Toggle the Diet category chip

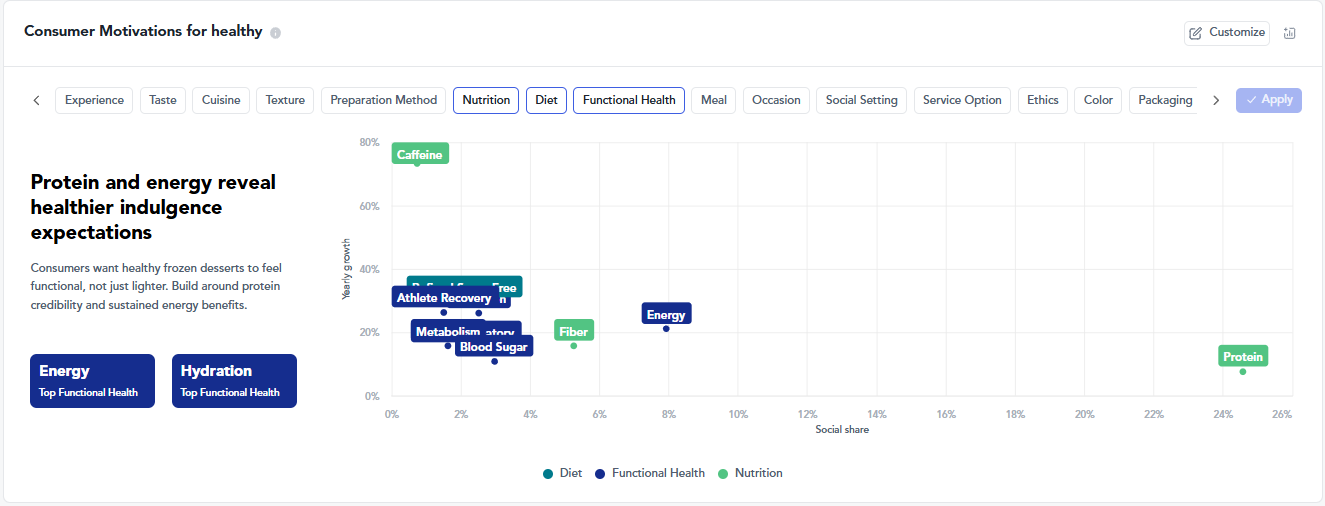[x=547, y=100]
